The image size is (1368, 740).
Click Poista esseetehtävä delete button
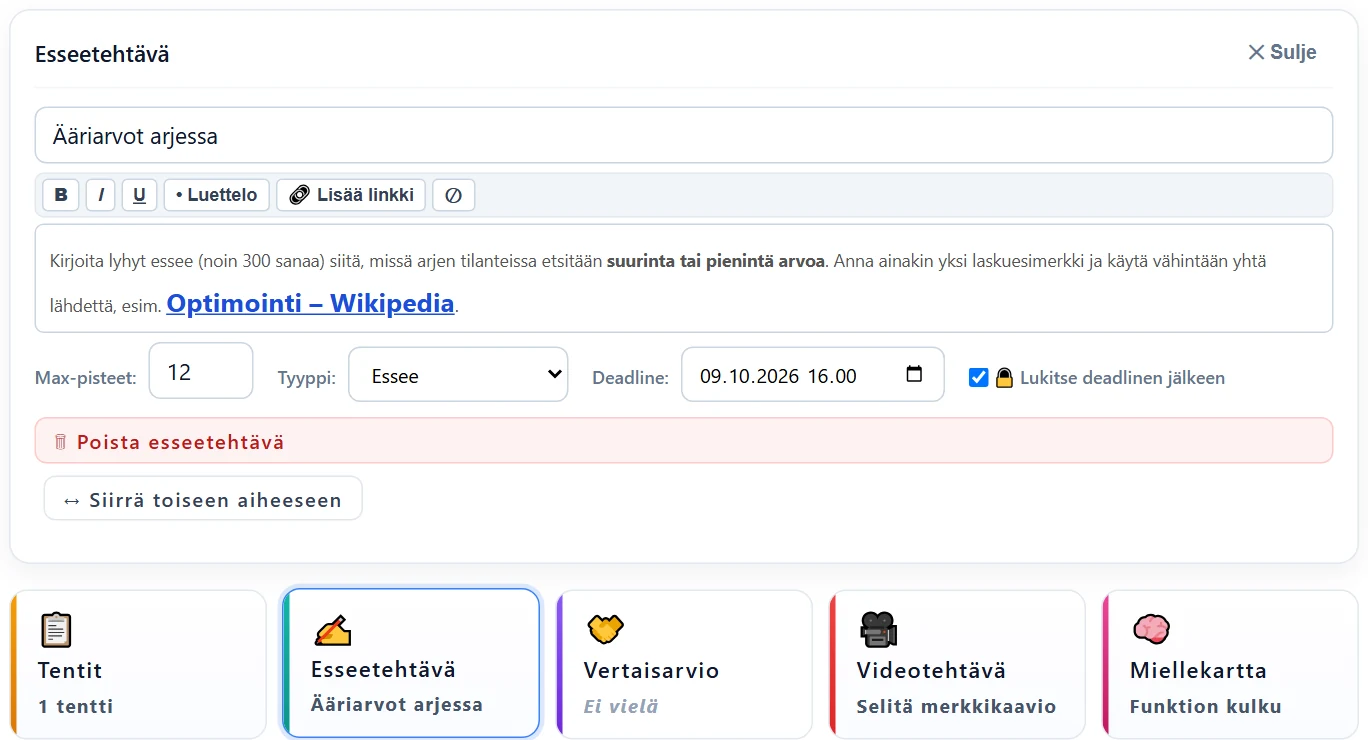tap(684, 441)
